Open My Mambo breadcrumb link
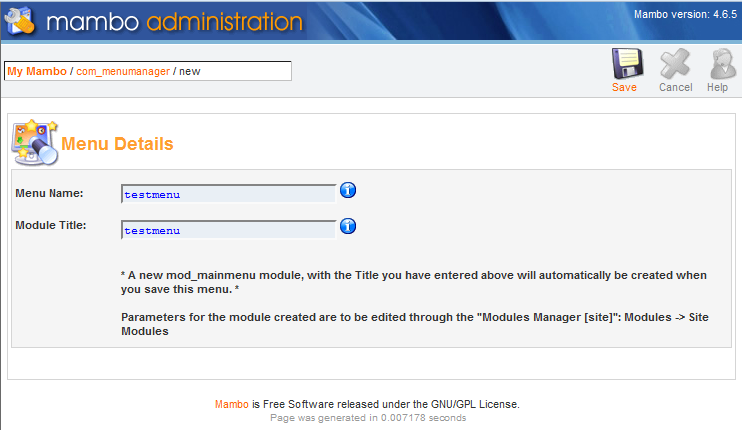This screenshot has width=742, height=430. pyautogui.click(x=37, y=71)
